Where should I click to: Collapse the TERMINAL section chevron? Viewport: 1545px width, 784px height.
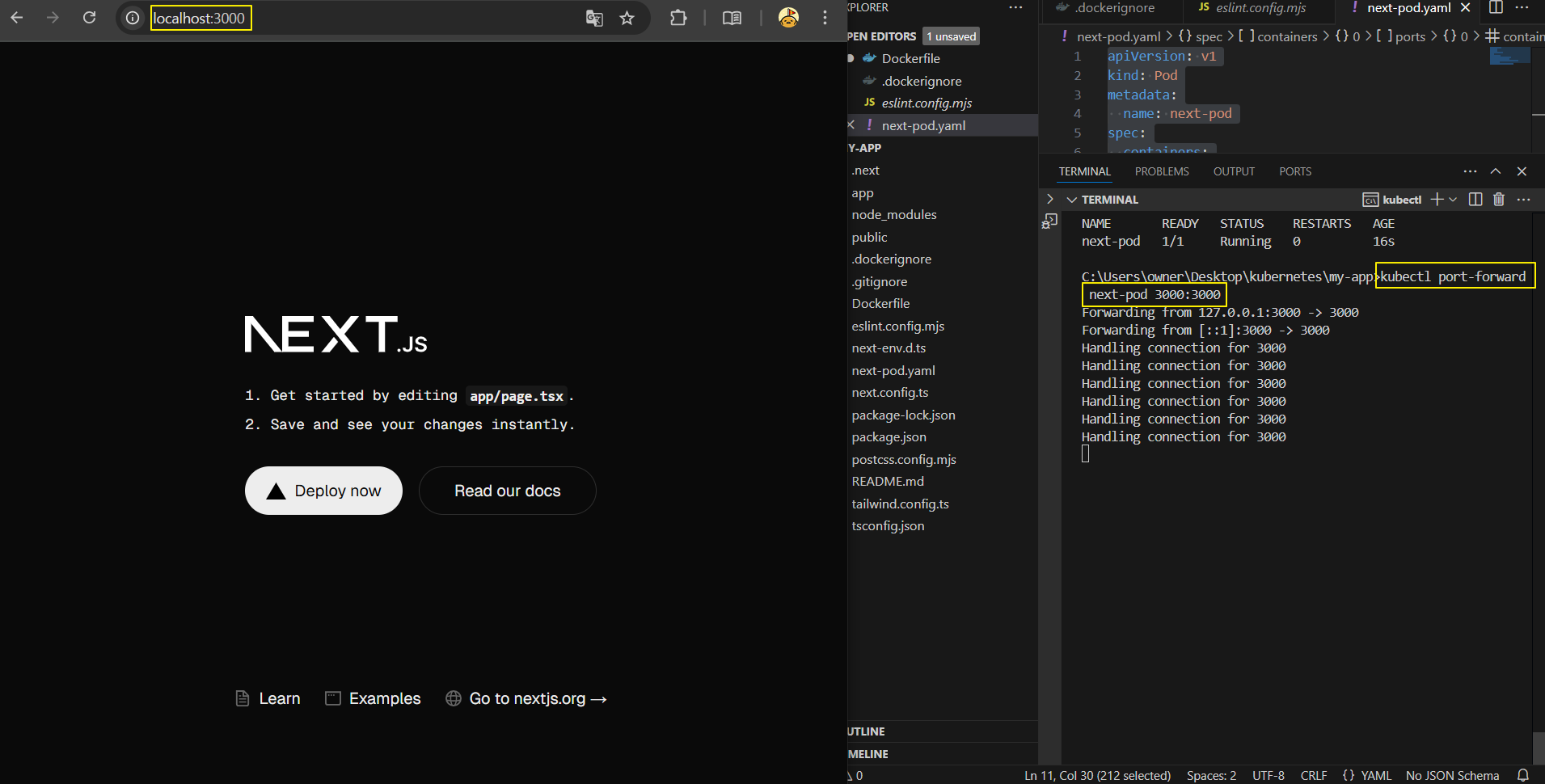coord(1071,200)
